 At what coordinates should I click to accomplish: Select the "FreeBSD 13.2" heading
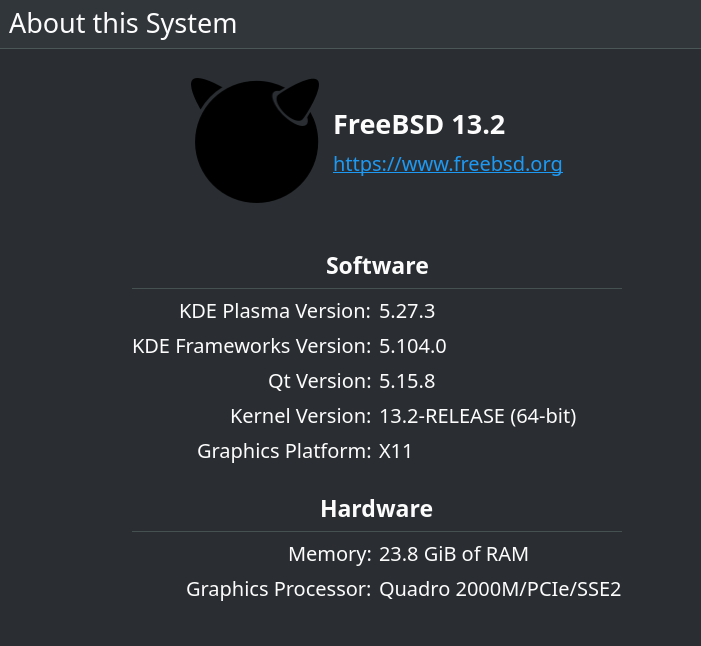[419, 125]
